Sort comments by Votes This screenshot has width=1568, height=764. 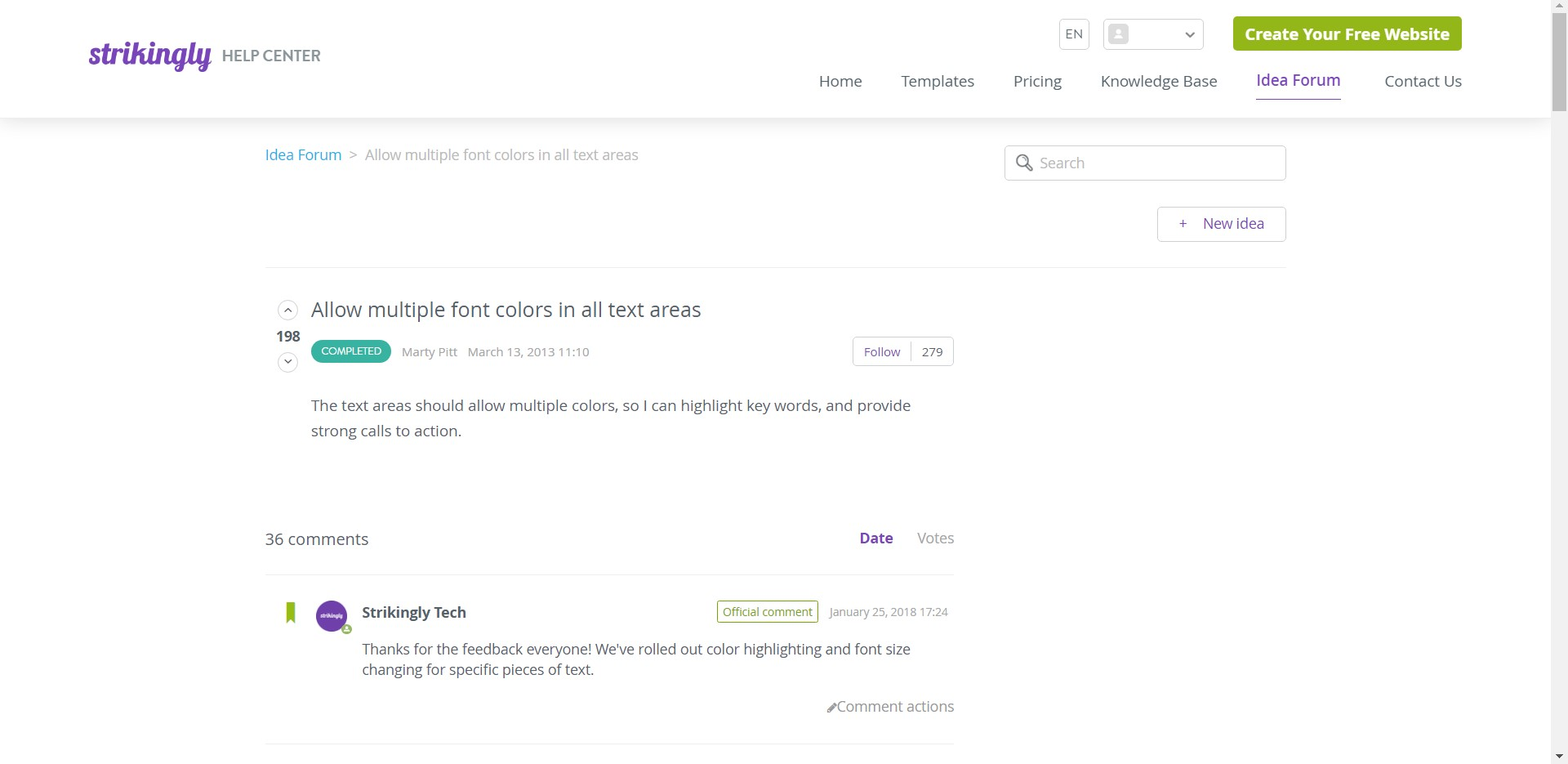pyautogui.click(x=935, y=538)
